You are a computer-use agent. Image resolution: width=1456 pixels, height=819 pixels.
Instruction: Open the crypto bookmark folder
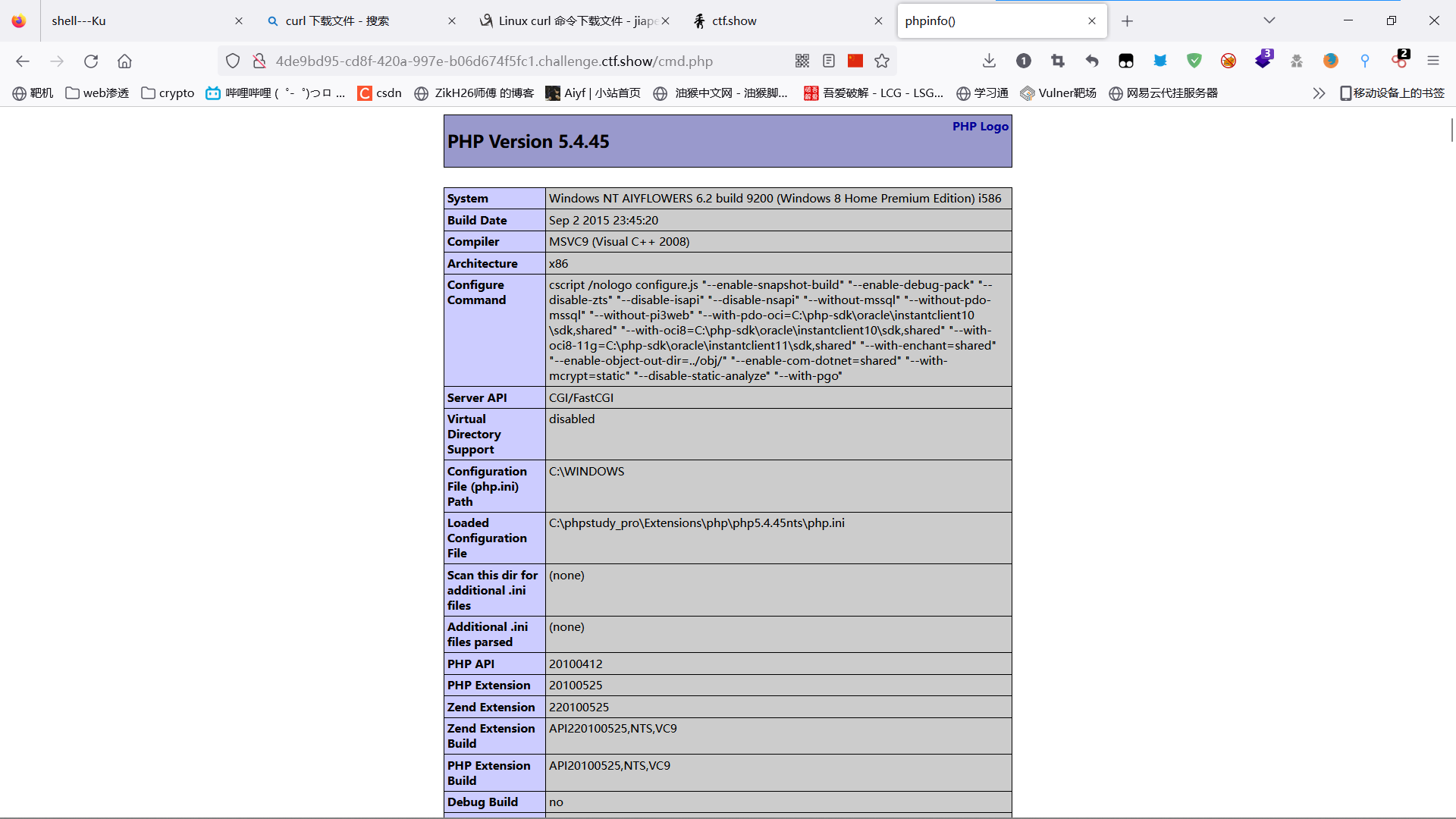pos(168,93)
